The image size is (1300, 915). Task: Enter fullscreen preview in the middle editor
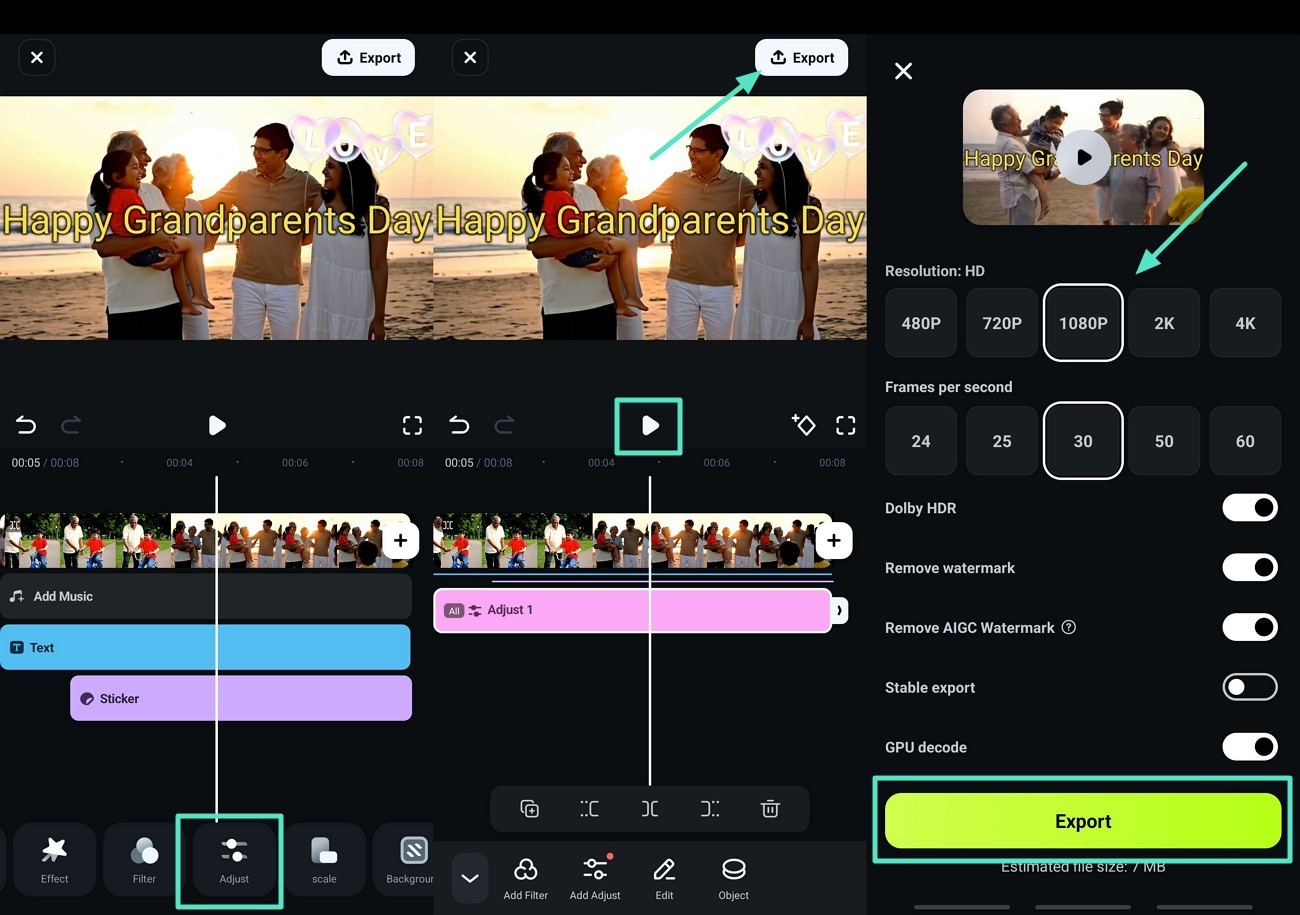pos(846,426)
